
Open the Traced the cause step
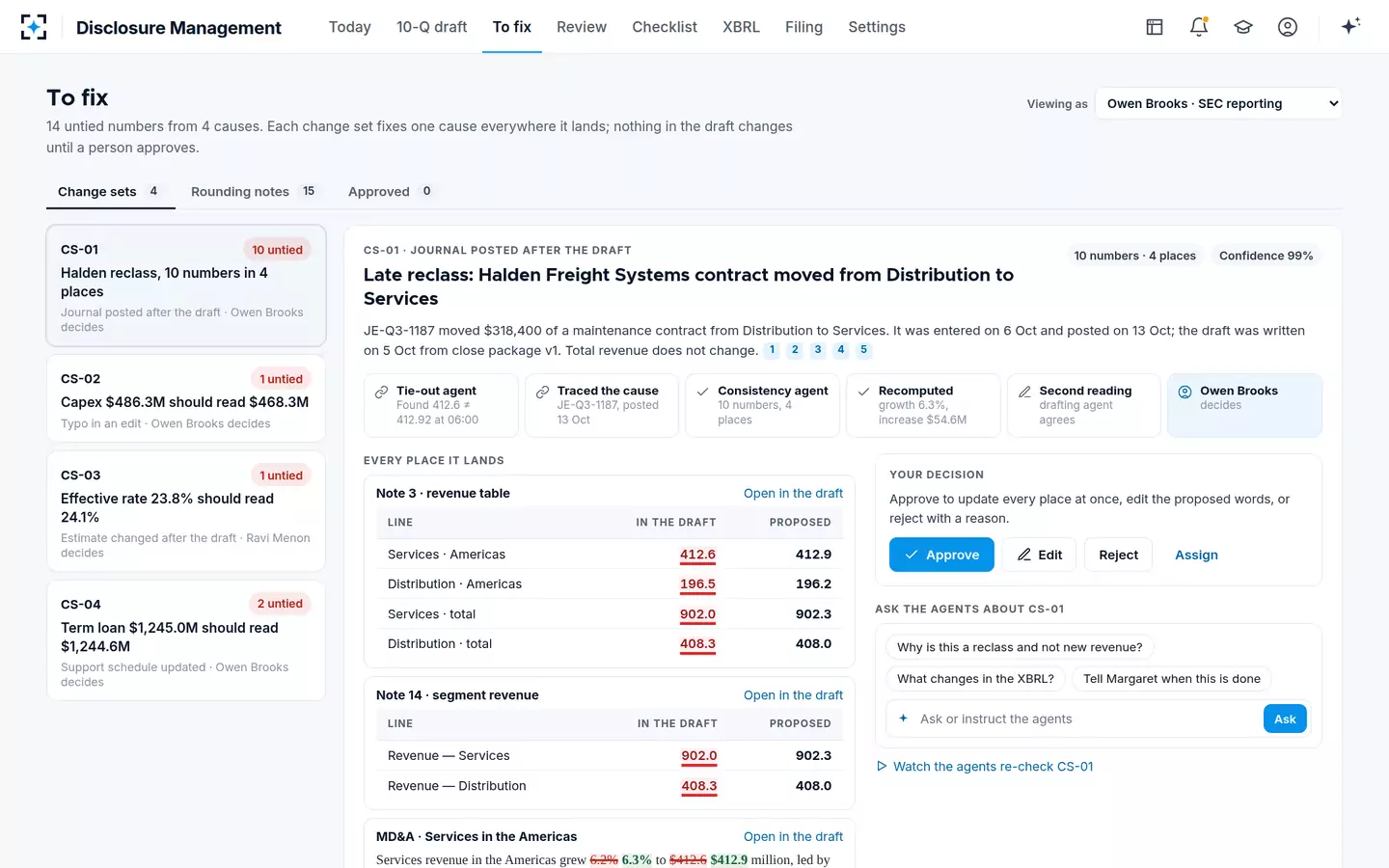[602, 405]
